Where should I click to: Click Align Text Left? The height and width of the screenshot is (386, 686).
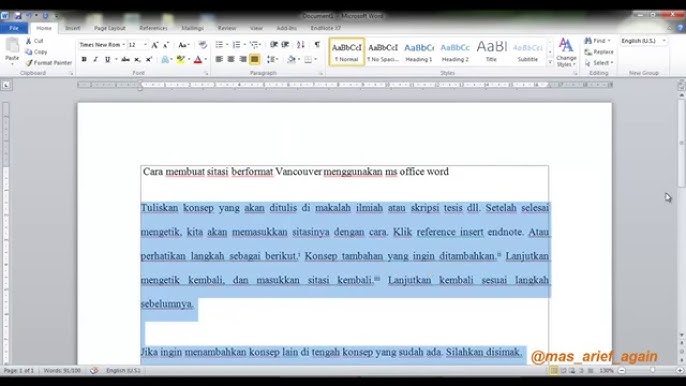219,59
